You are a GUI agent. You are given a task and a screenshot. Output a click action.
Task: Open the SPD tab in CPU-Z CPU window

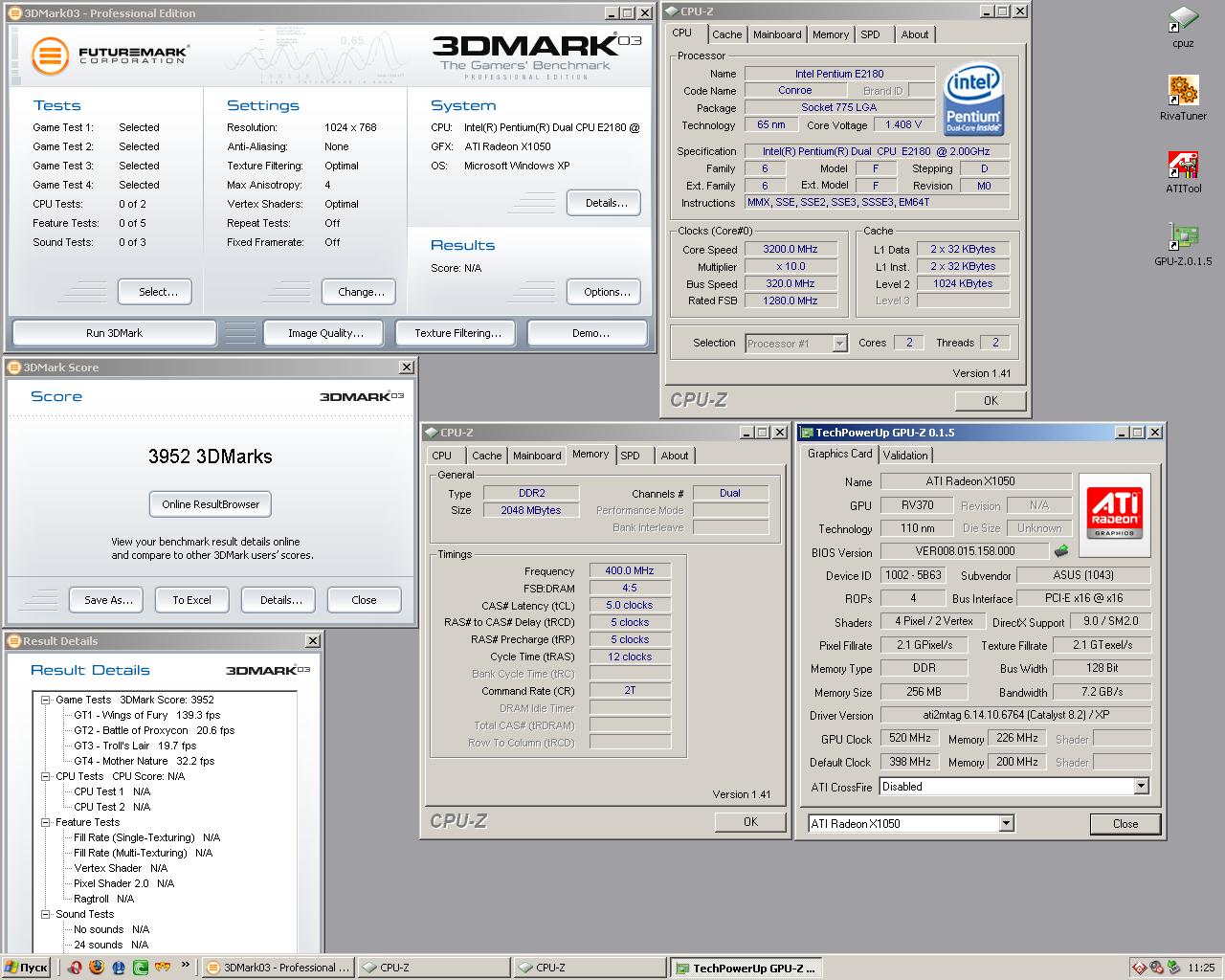click(x=870, y=34)
